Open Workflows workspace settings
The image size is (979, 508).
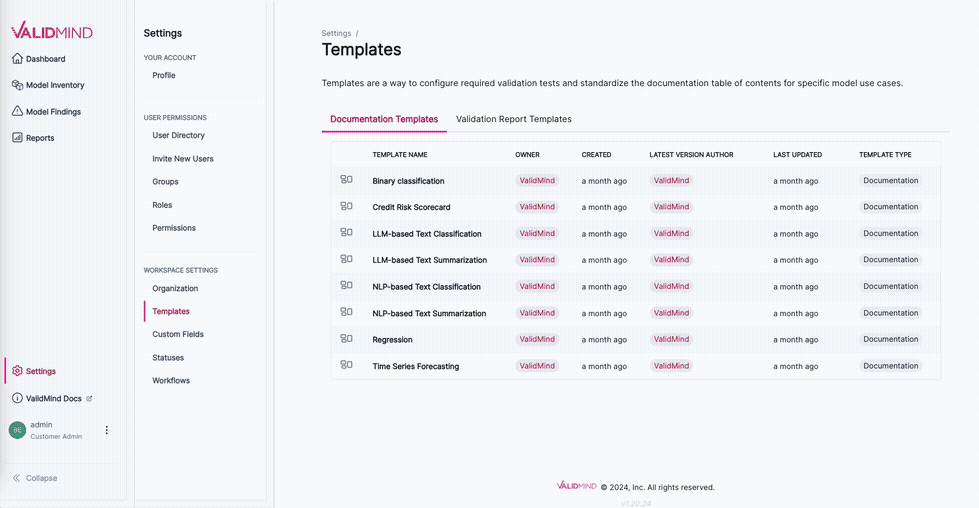[171, 380]
